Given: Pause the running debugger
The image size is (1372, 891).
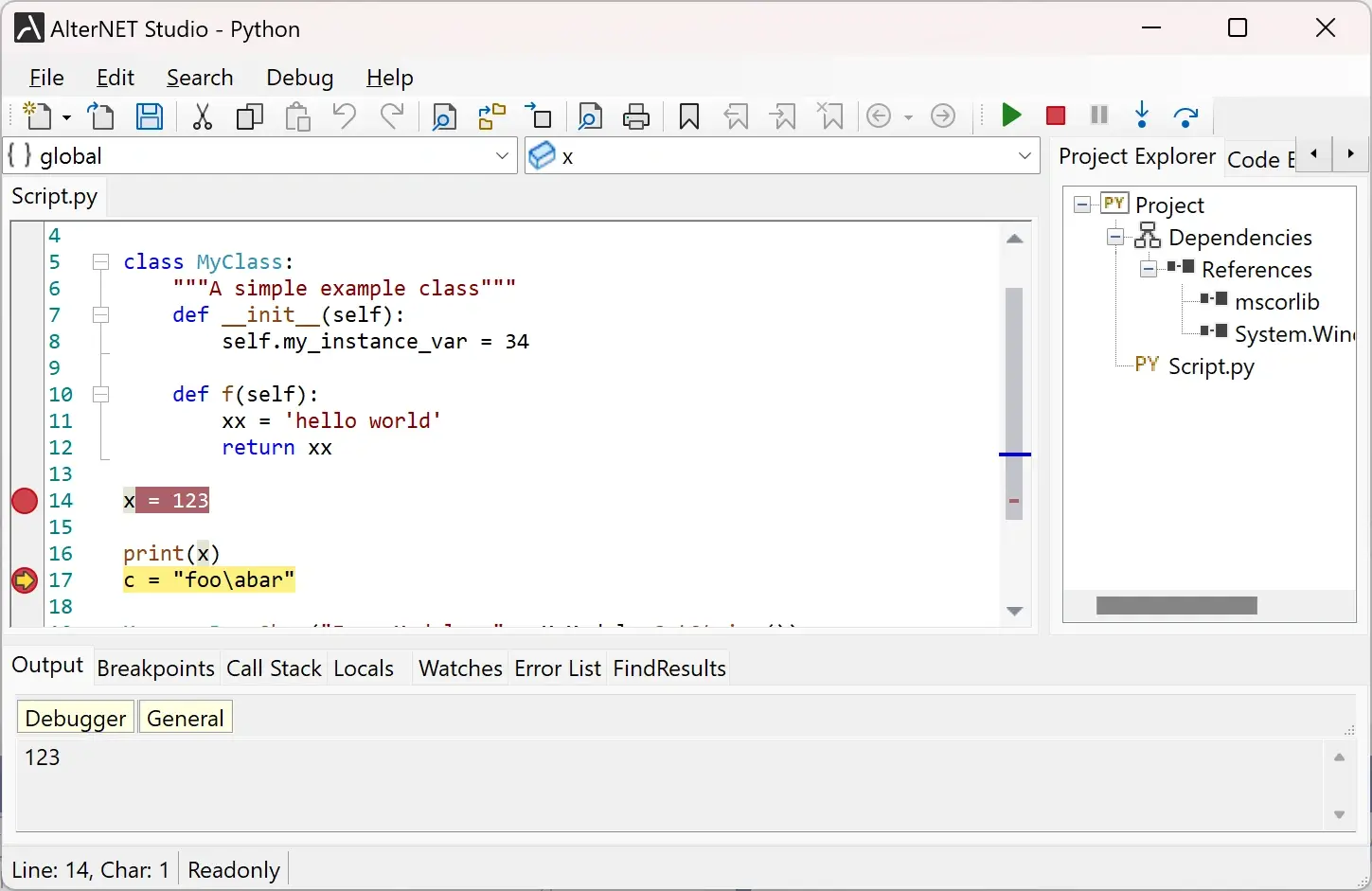Looking at the screenshot, I should point(1098,116).
